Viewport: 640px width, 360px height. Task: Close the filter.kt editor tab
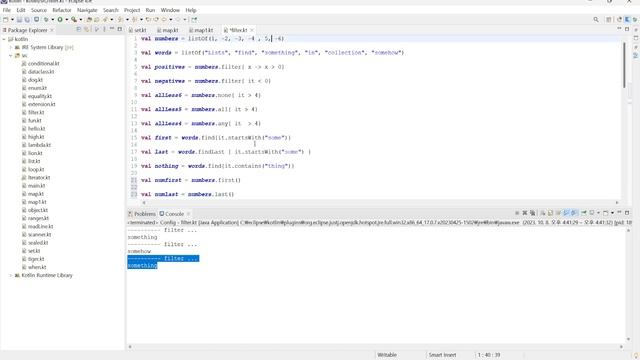click(252, 30)
